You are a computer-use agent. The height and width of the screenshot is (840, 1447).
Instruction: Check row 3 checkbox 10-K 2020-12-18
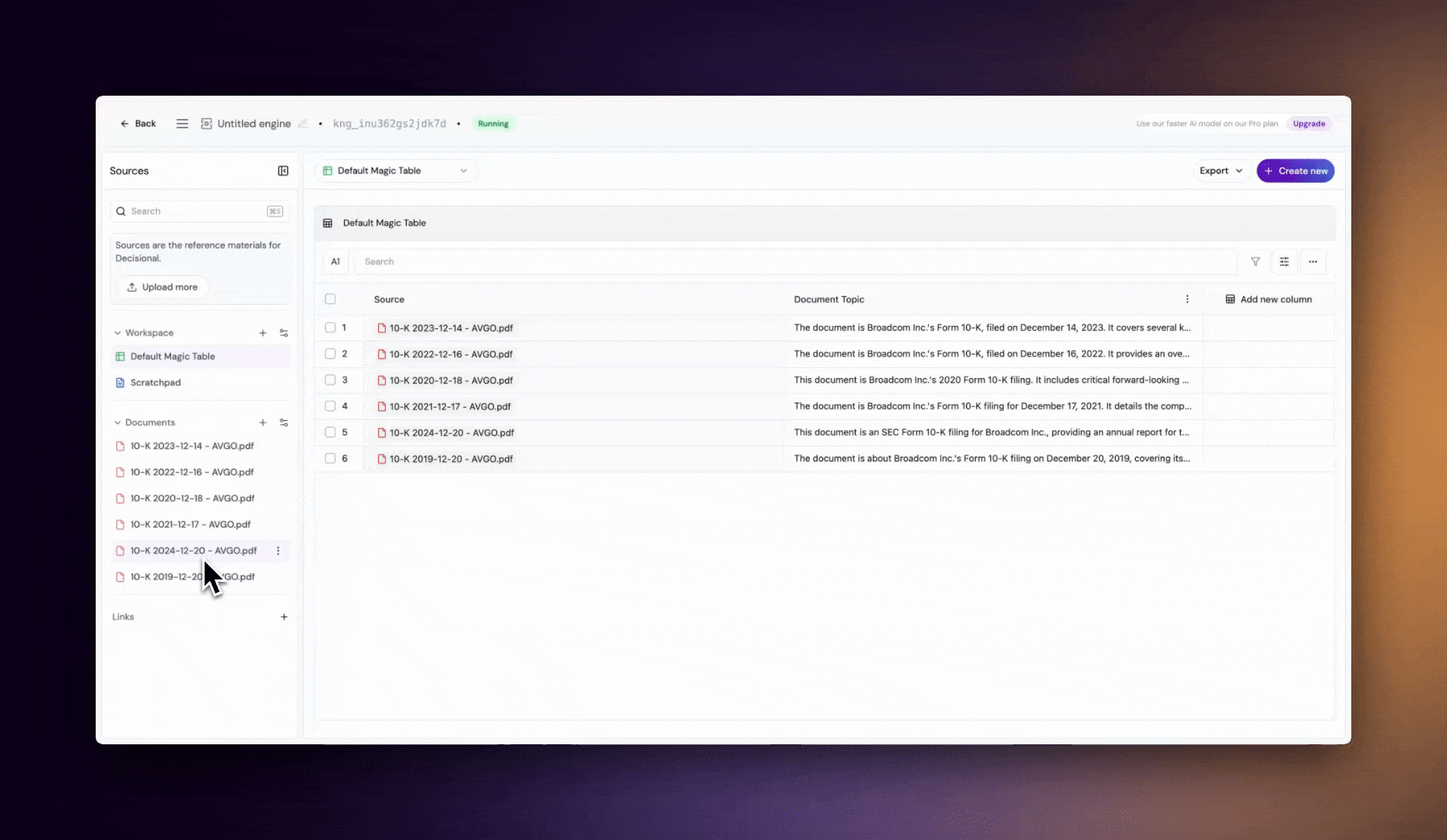coord(330,380)
